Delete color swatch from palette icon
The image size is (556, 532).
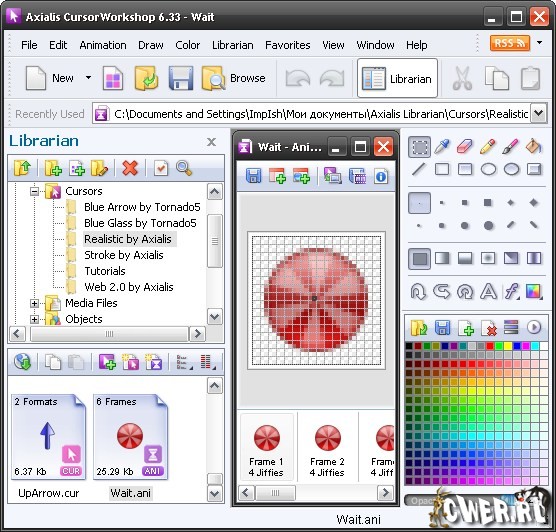(x=488, y=328)
